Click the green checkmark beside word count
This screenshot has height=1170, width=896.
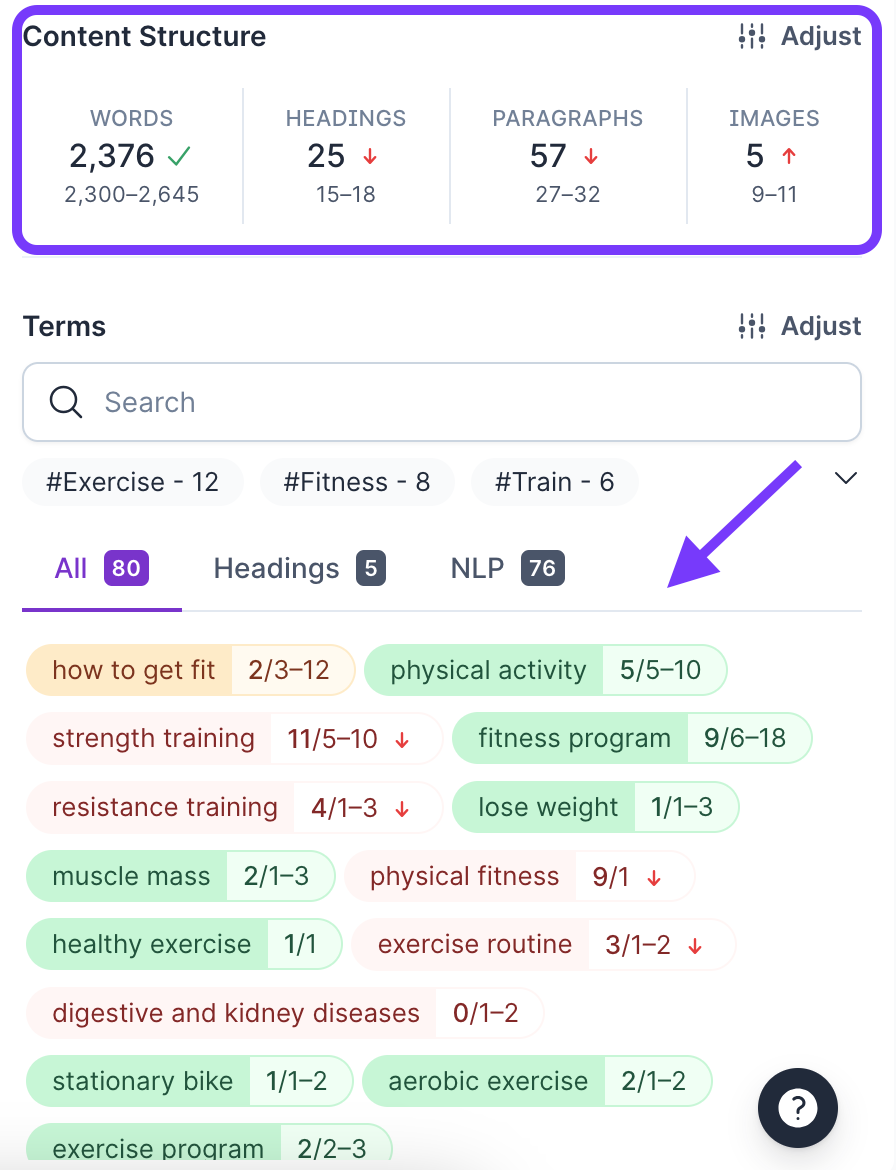pyautogui.click(x=180, y=156)
